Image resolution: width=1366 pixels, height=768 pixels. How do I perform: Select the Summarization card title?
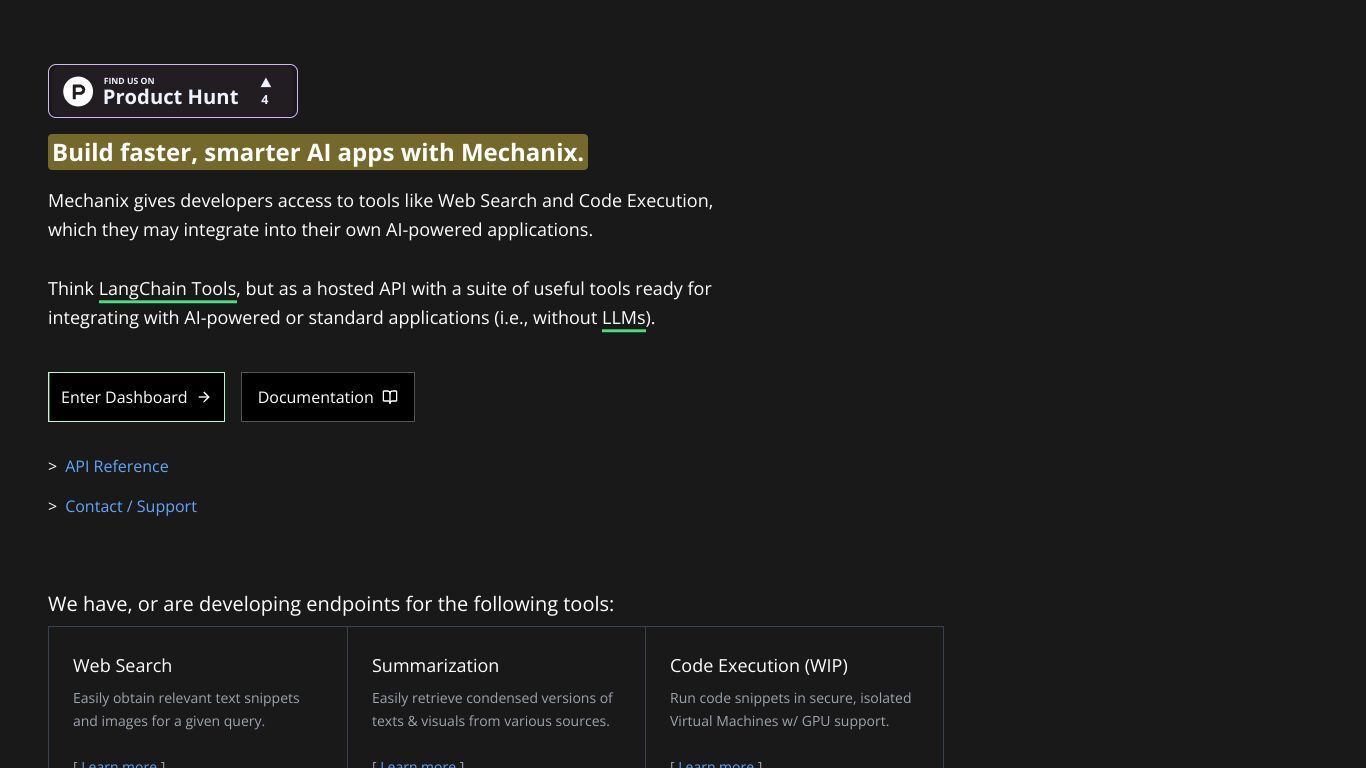(435, 666)
